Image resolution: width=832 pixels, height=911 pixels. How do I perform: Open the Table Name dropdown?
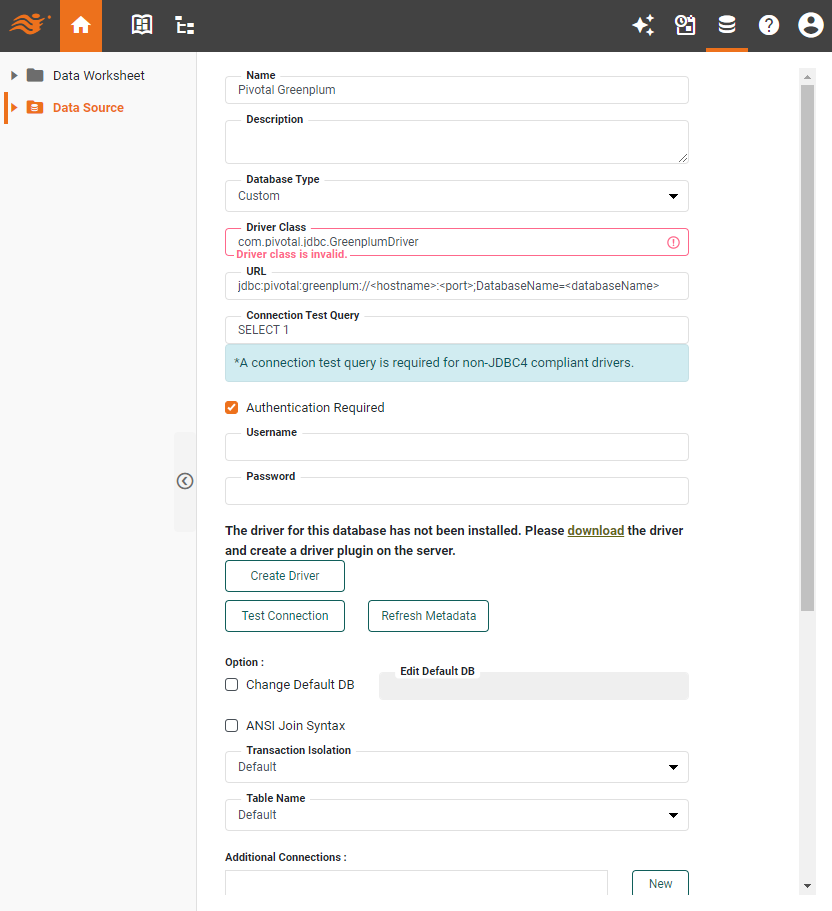coord(674,815)
